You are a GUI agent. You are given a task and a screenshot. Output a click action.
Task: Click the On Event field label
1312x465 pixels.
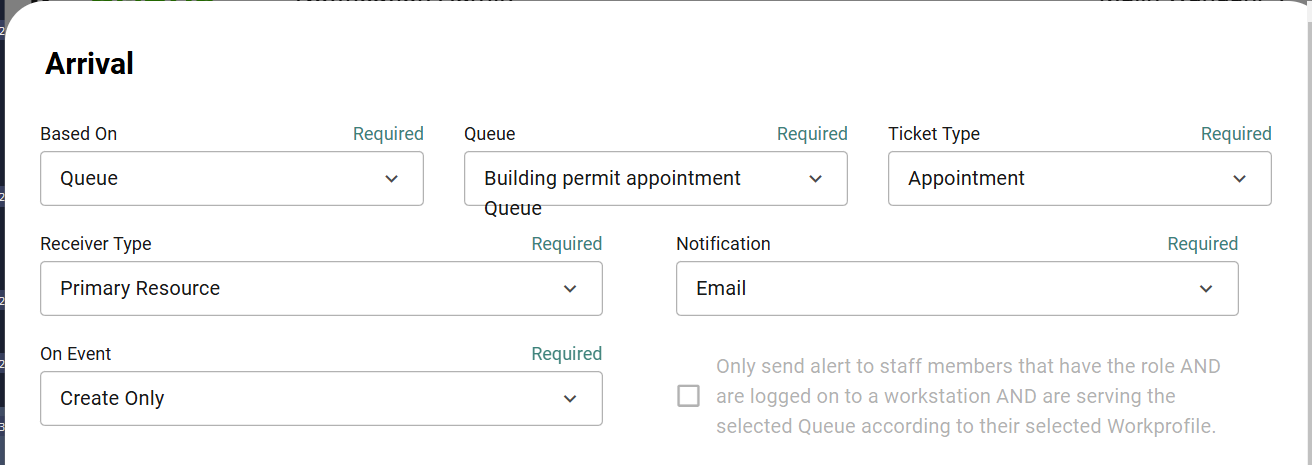76,354
